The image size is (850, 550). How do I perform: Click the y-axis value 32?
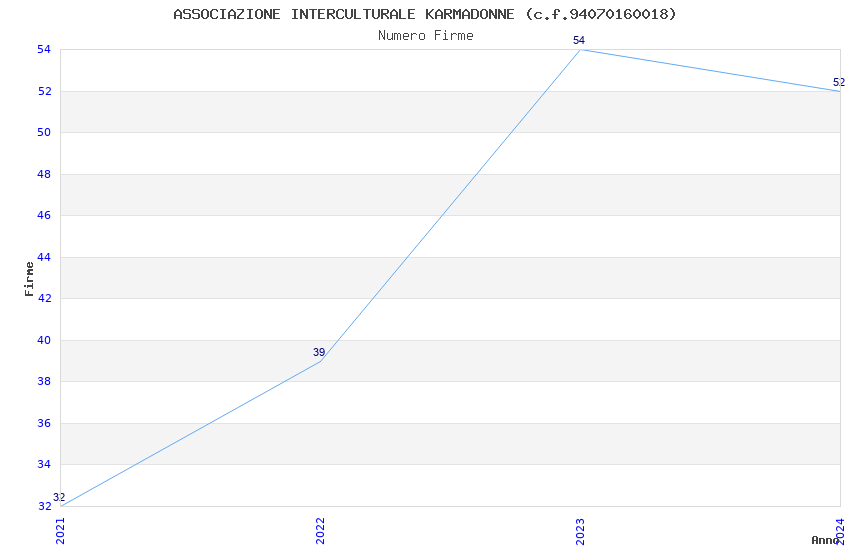pyautogui.click(x=44, y=506)
